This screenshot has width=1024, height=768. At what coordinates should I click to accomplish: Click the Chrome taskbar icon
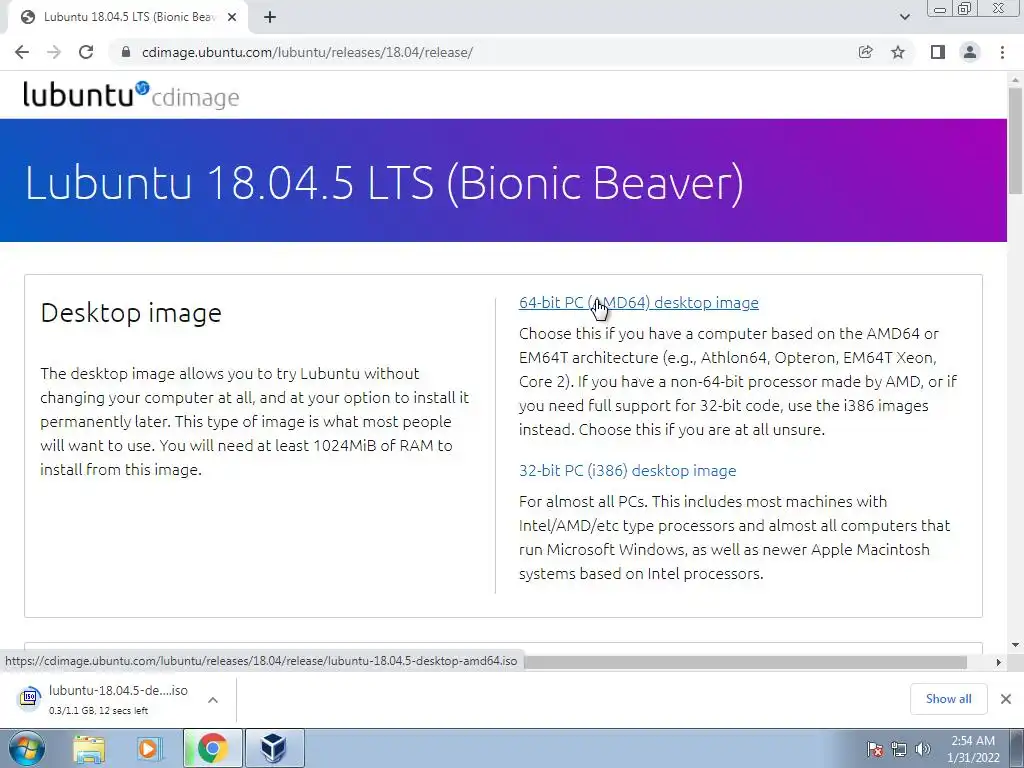212,748
